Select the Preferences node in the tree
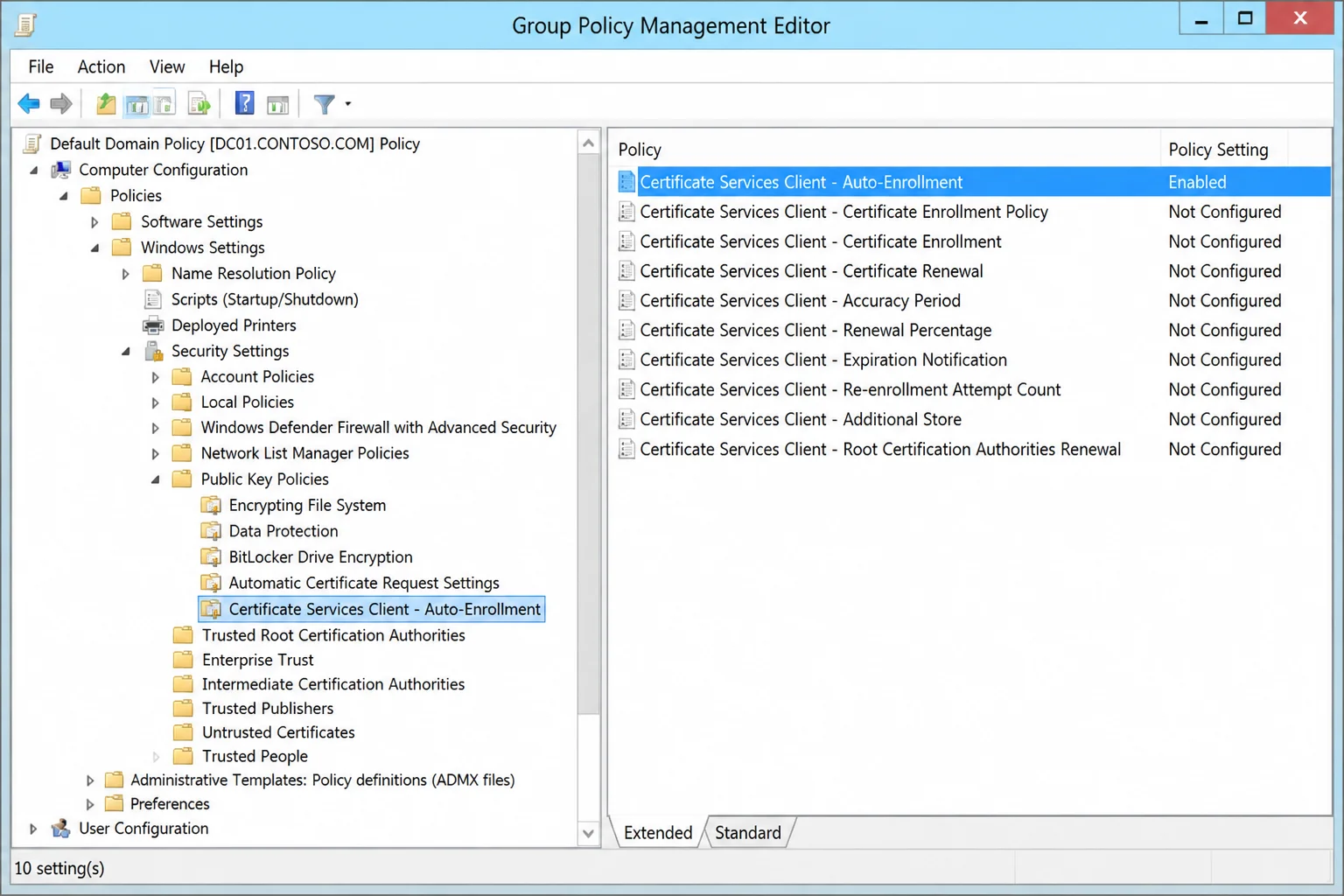This screenshot has width=1344, height=896. point(170,804)
